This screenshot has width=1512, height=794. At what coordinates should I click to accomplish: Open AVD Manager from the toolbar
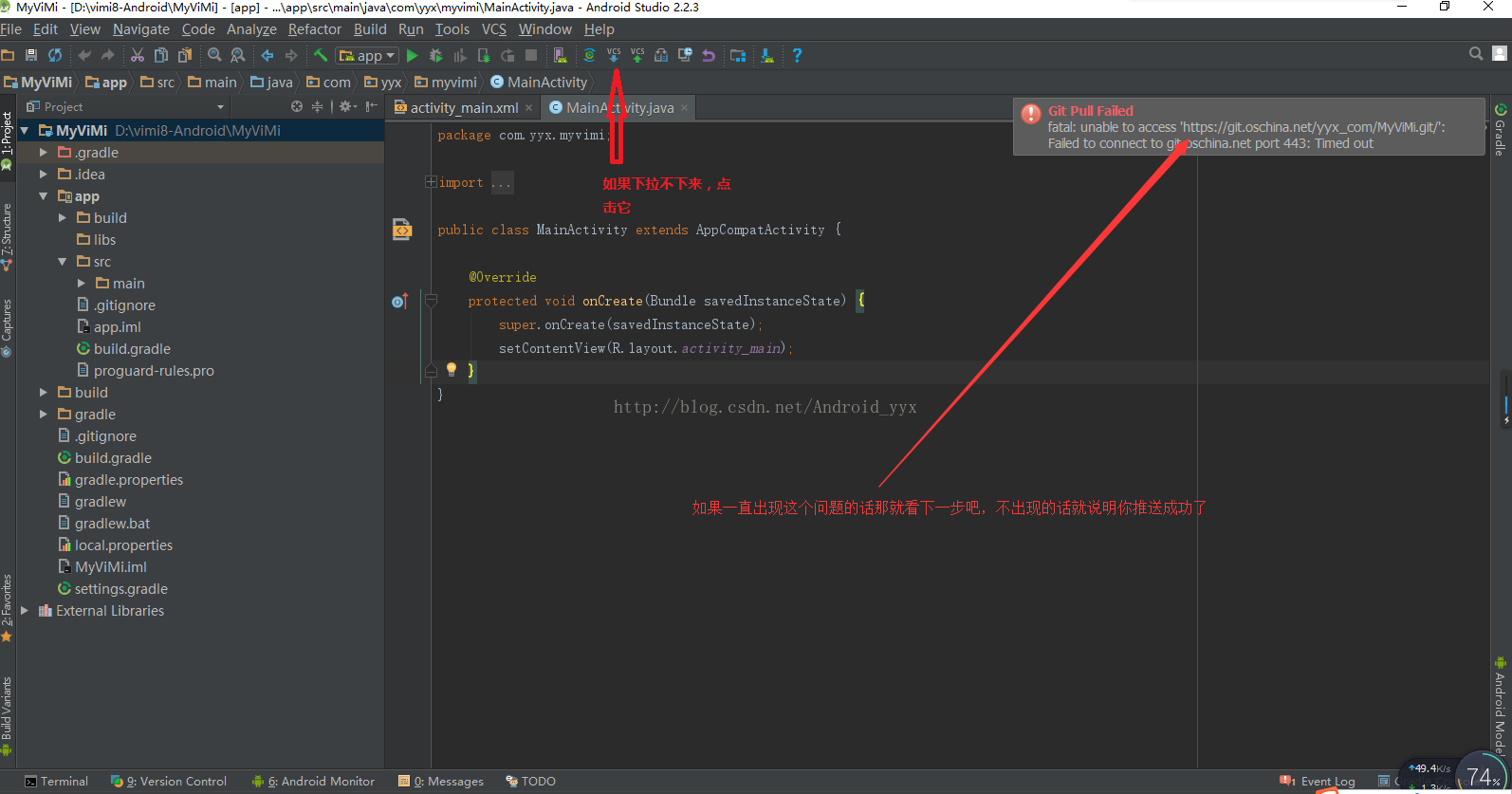[561, 55]
